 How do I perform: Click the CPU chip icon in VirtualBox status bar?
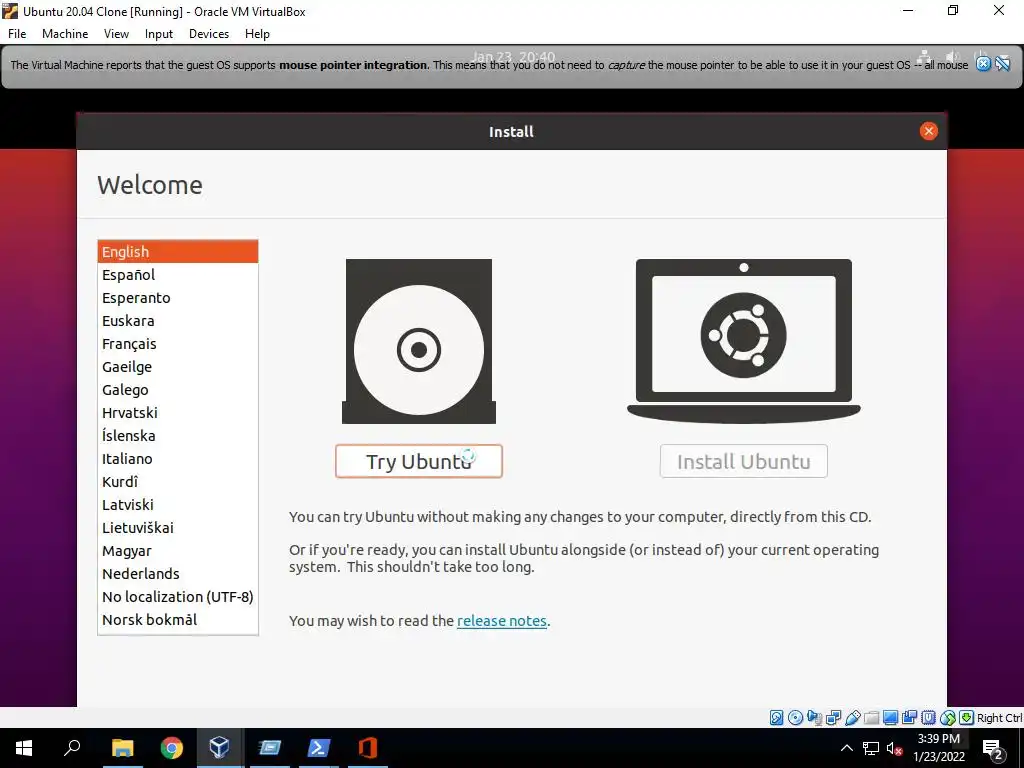tap(929, 718)
